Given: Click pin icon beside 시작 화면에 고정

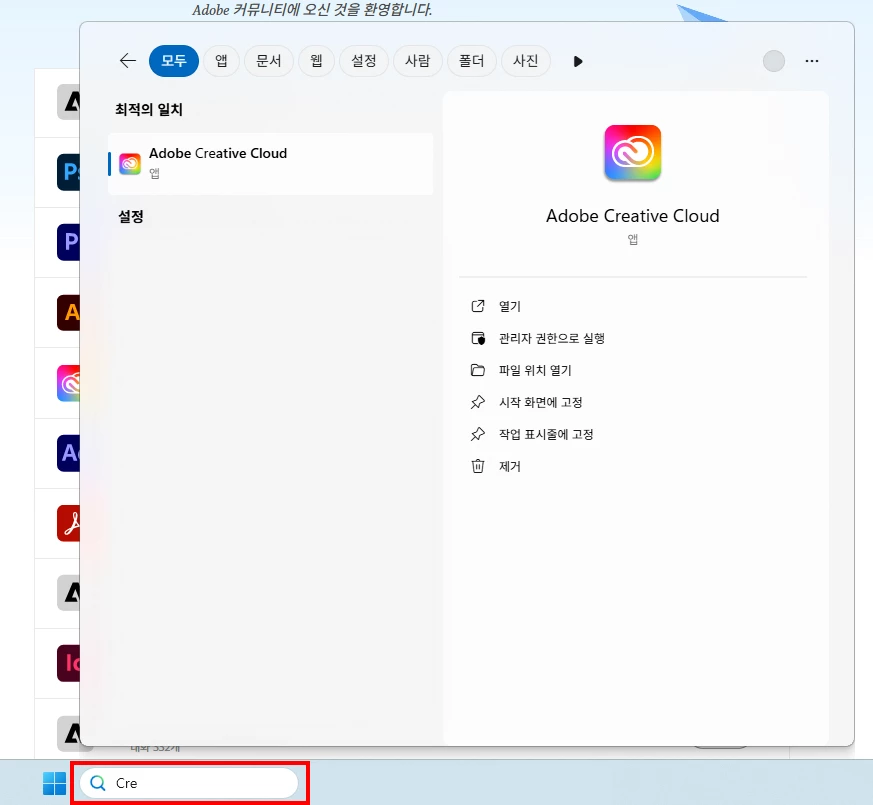Looking at the screenshot, I should pos(478,402).
